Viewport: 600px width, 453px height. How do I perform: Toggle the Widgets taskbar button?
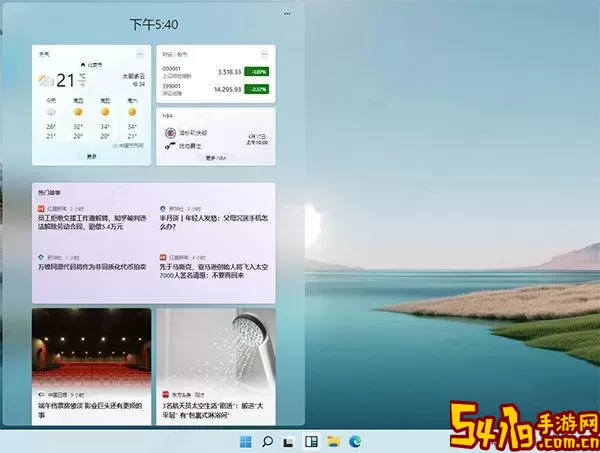[311, 442]
